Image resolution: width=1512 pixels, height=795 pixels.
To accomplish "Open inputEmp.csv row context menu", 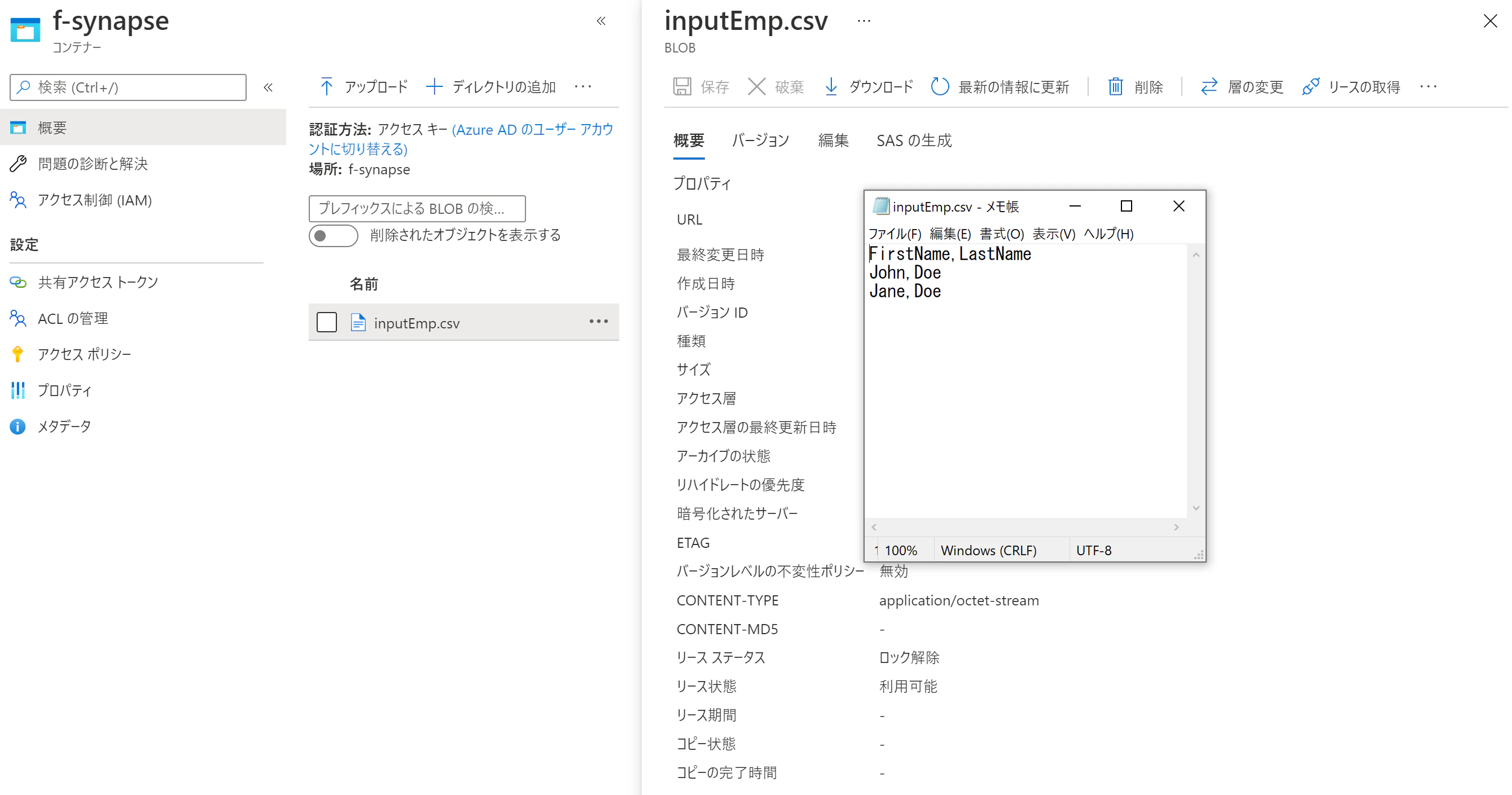I will [x=599, y=322].
